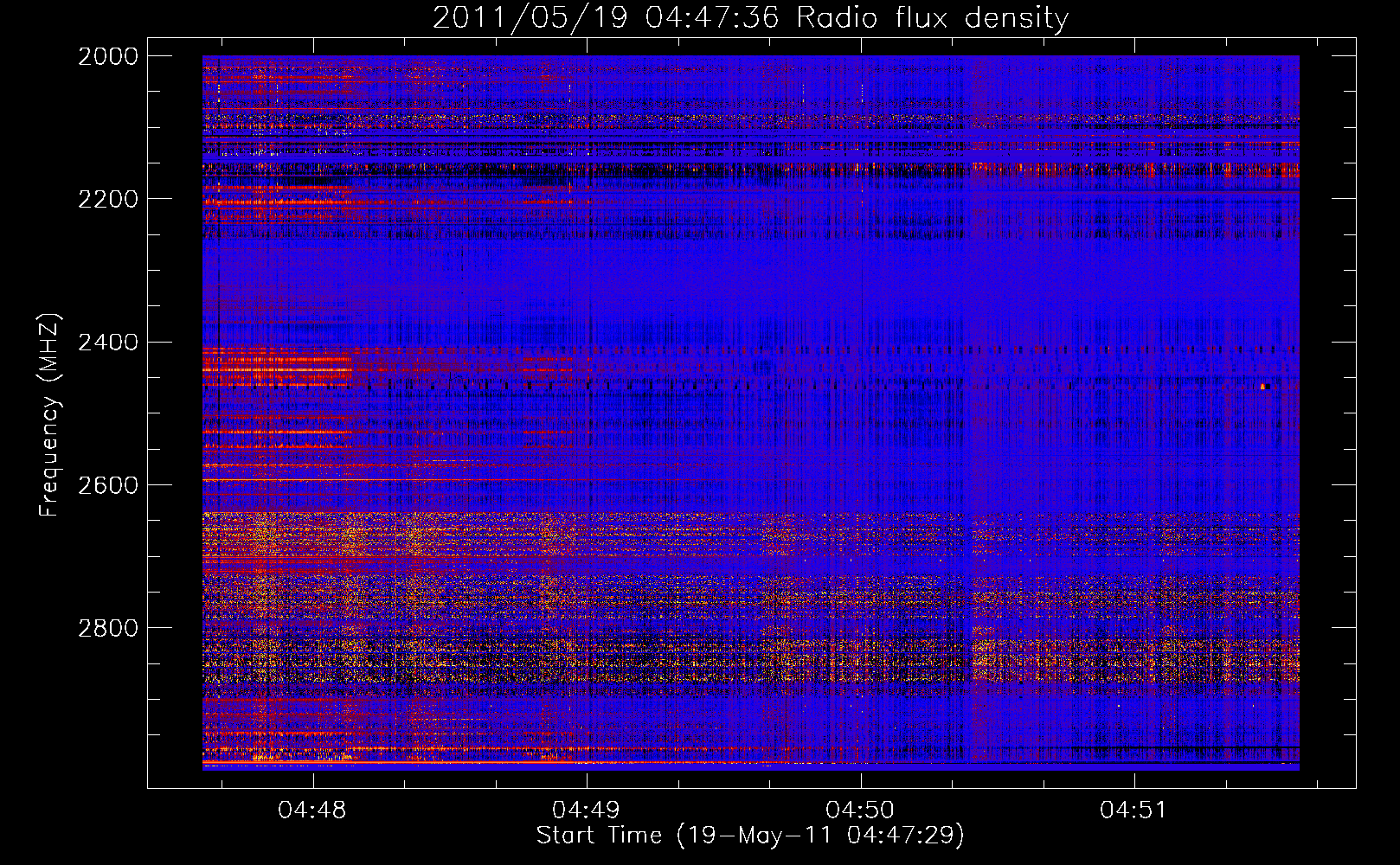Click the 04:51 time axis label

click(x=1133, y=811)
